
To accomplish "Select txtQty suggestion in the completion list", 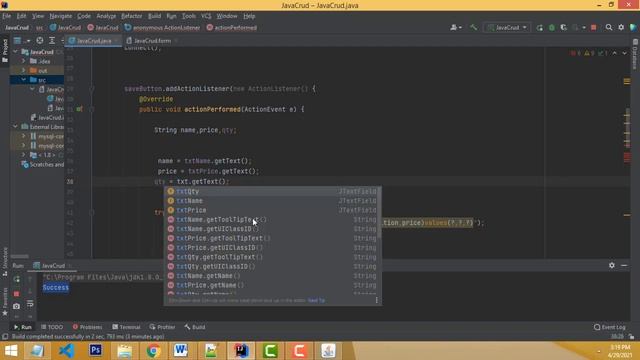I will coord(272,191).
